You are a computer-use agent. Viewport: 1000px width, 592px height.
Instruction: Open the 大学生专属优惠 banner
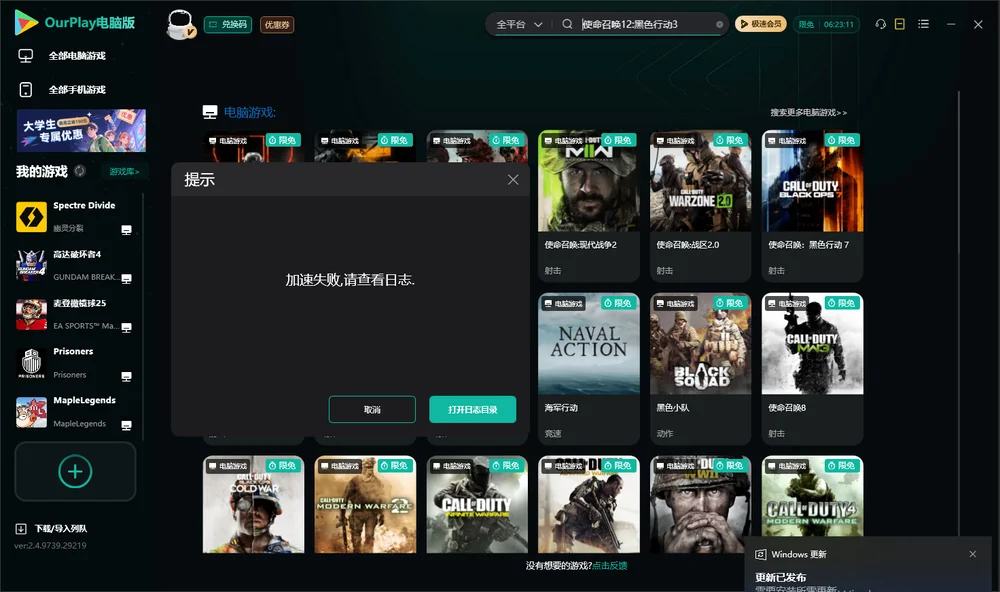(x=81, y=131)
